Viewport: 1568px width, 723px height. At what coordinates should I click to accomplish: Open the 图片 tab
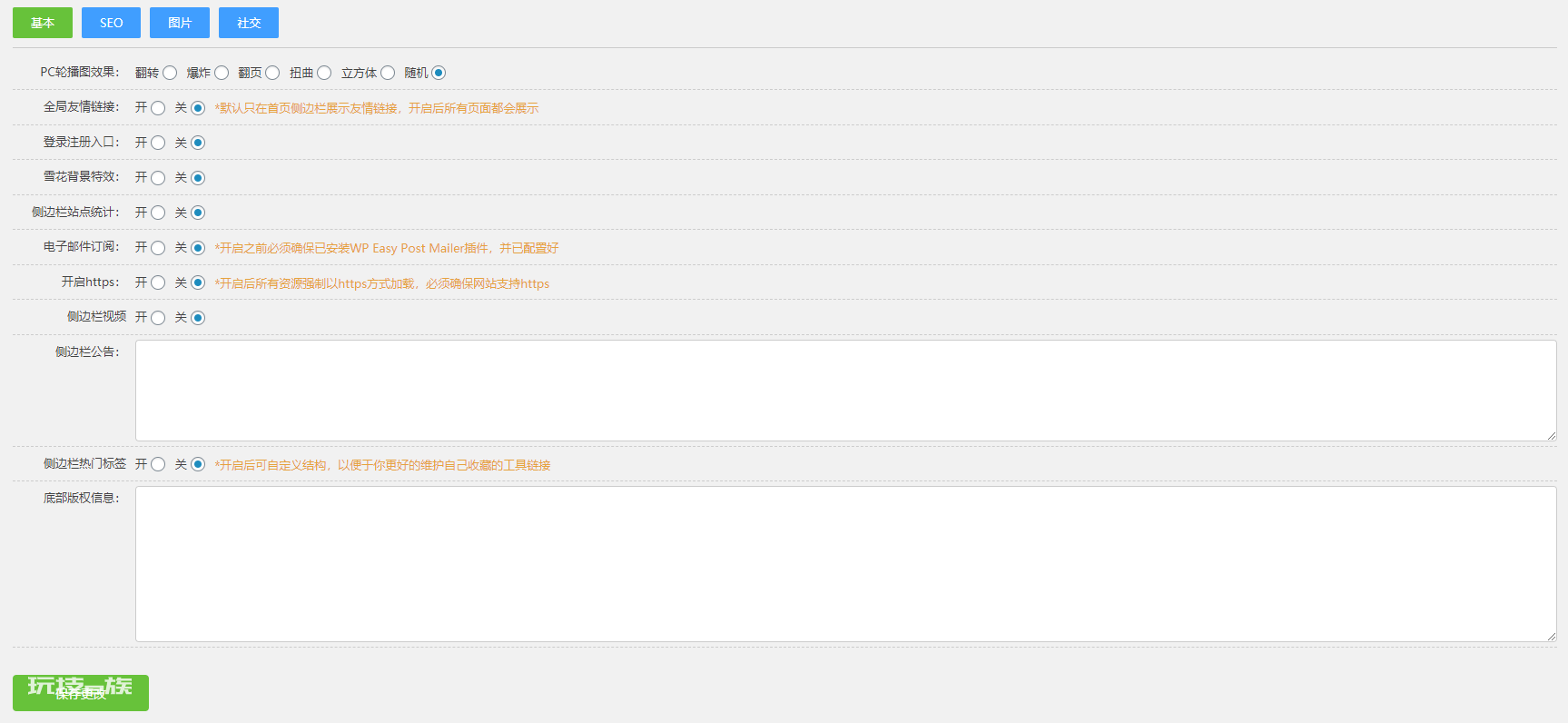(x=180, y=23)
